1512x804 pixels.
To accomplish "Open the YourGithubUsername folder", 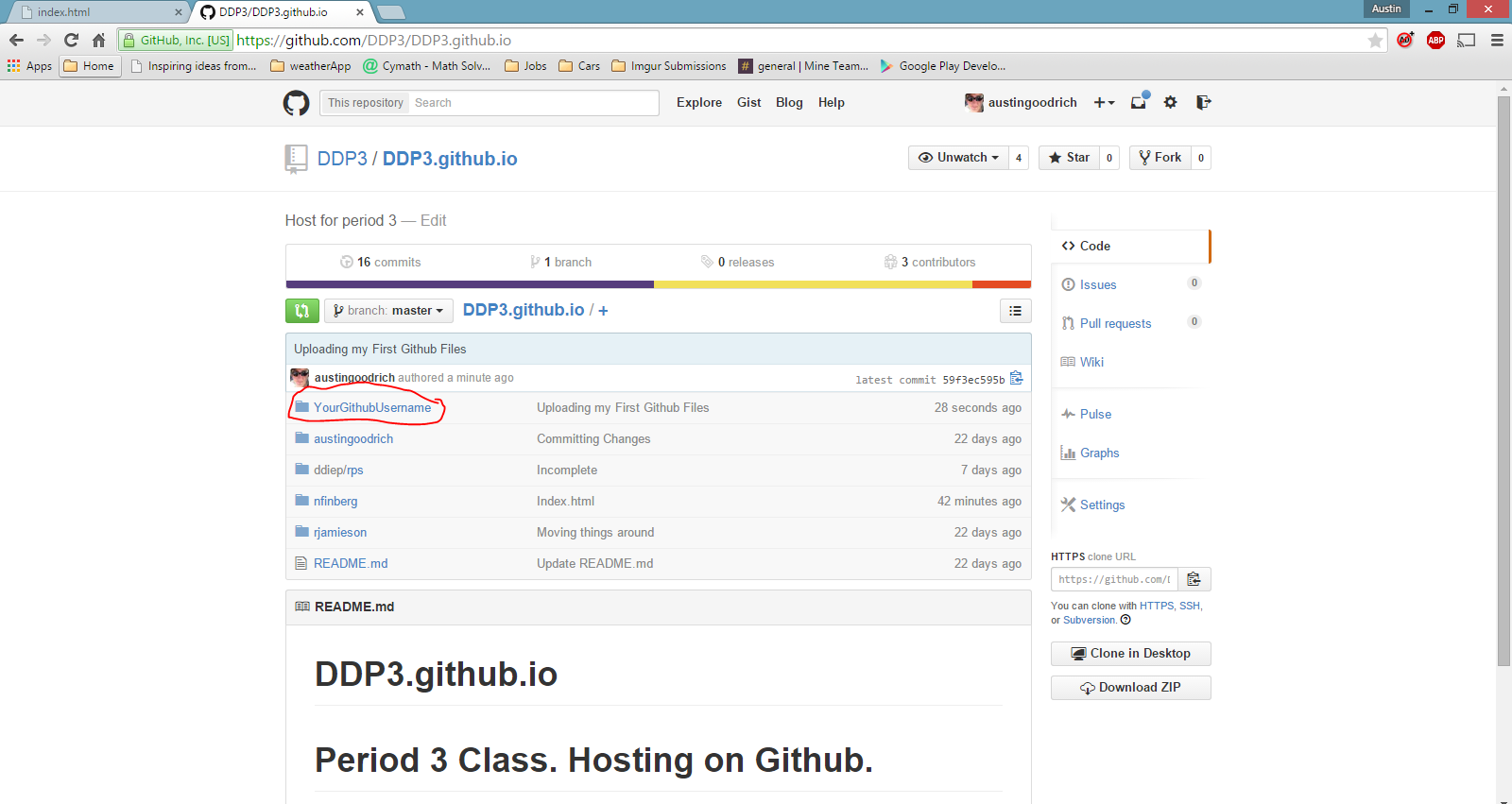I will [372, 408].
